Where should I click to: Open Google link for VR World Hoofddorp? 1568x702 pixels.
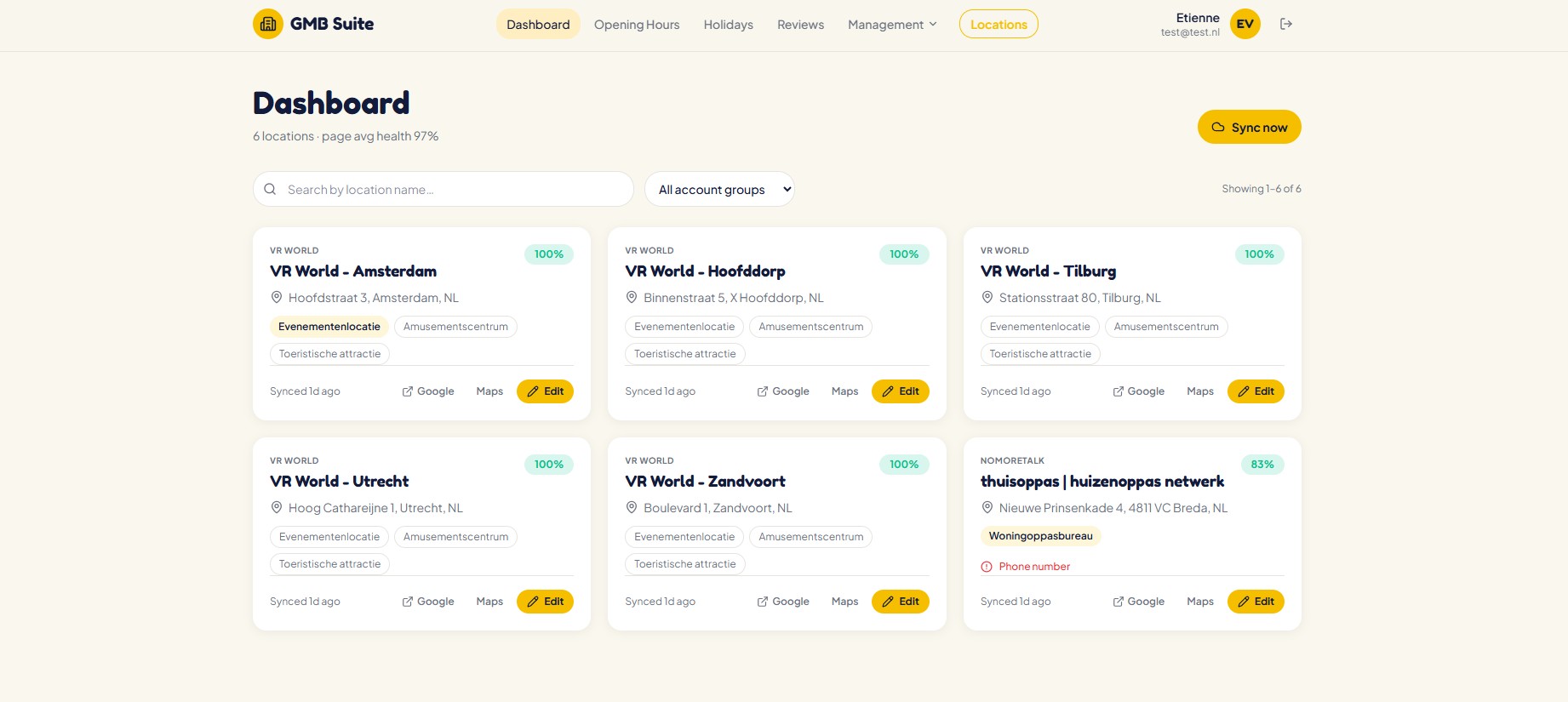783,391
